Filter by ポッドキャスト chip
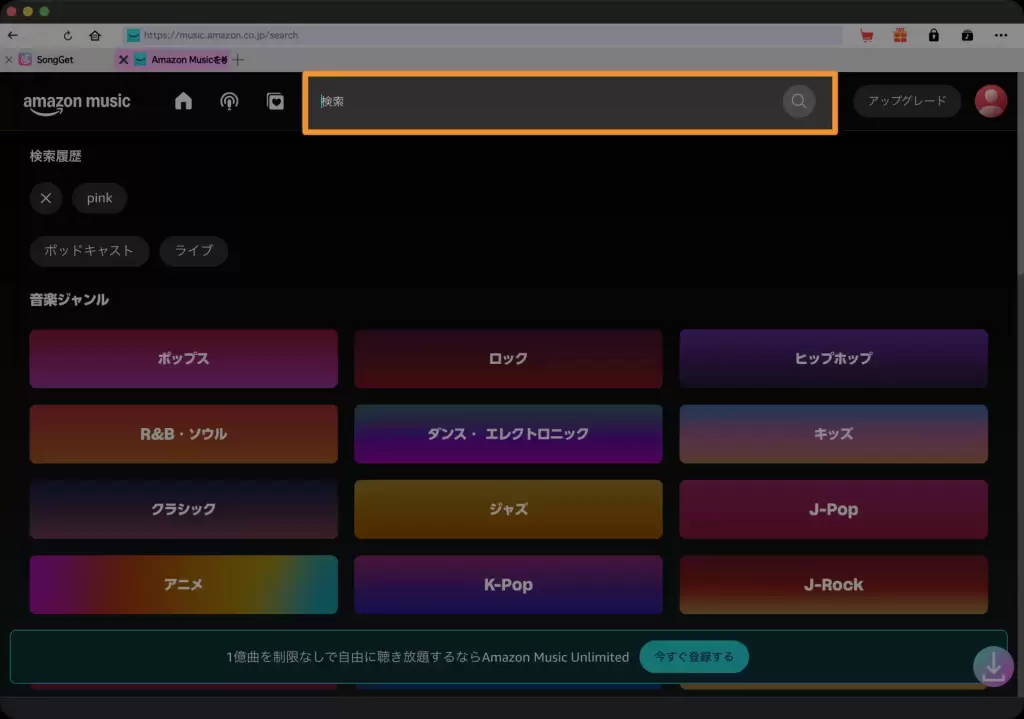 coord(89,250)
